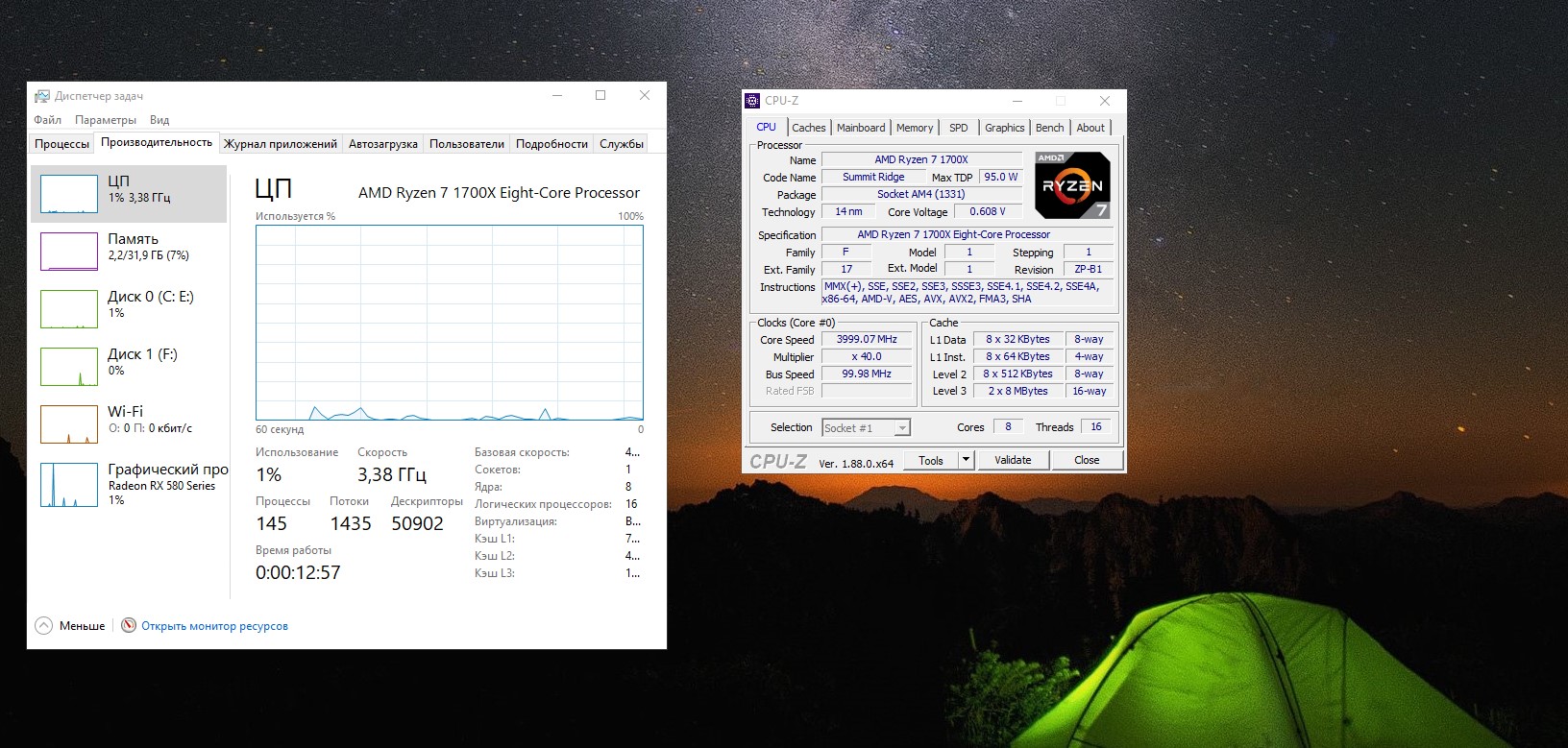Select the Диск 1 (F:) graph thumbnail

point(69,367)
